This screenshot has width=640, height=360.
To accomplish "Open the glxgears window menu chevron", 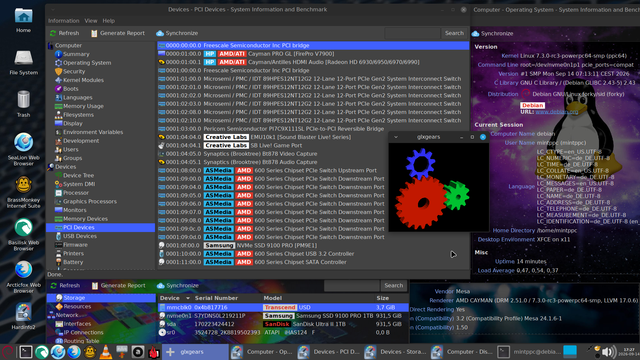I will coord(396,137).
